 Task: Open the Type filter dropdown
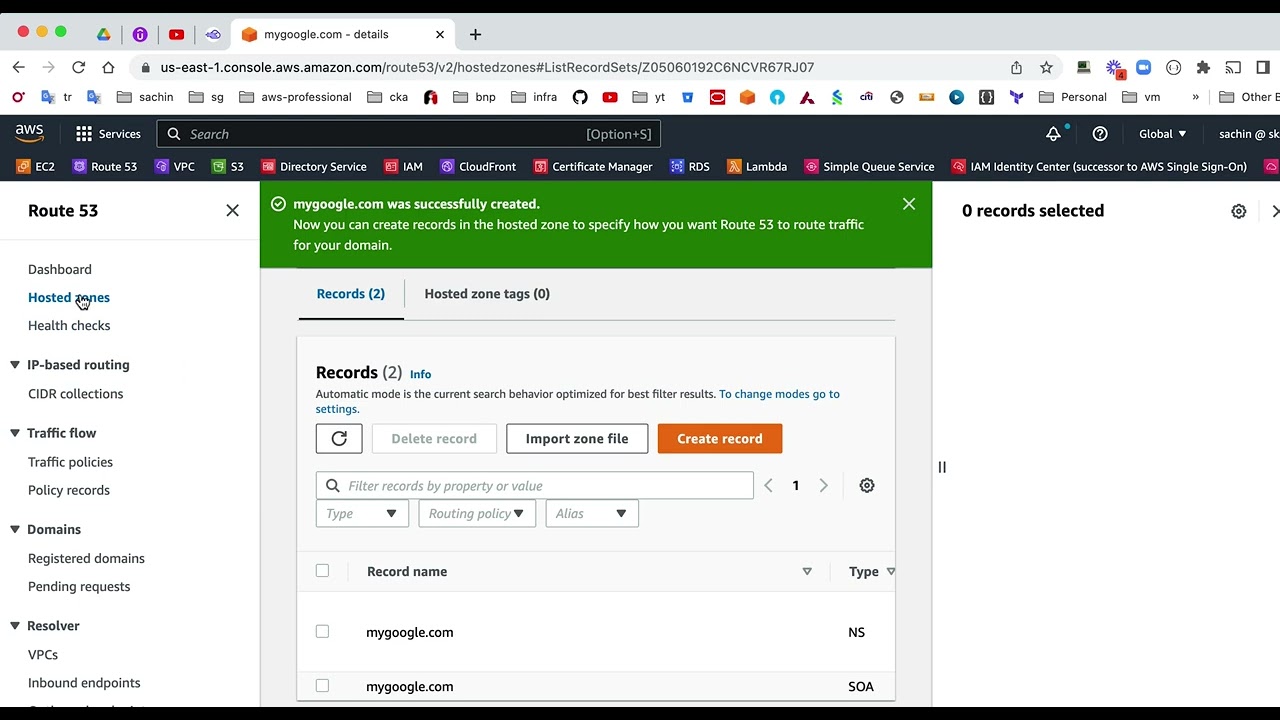pyautogui.click(x=362, y=514)
